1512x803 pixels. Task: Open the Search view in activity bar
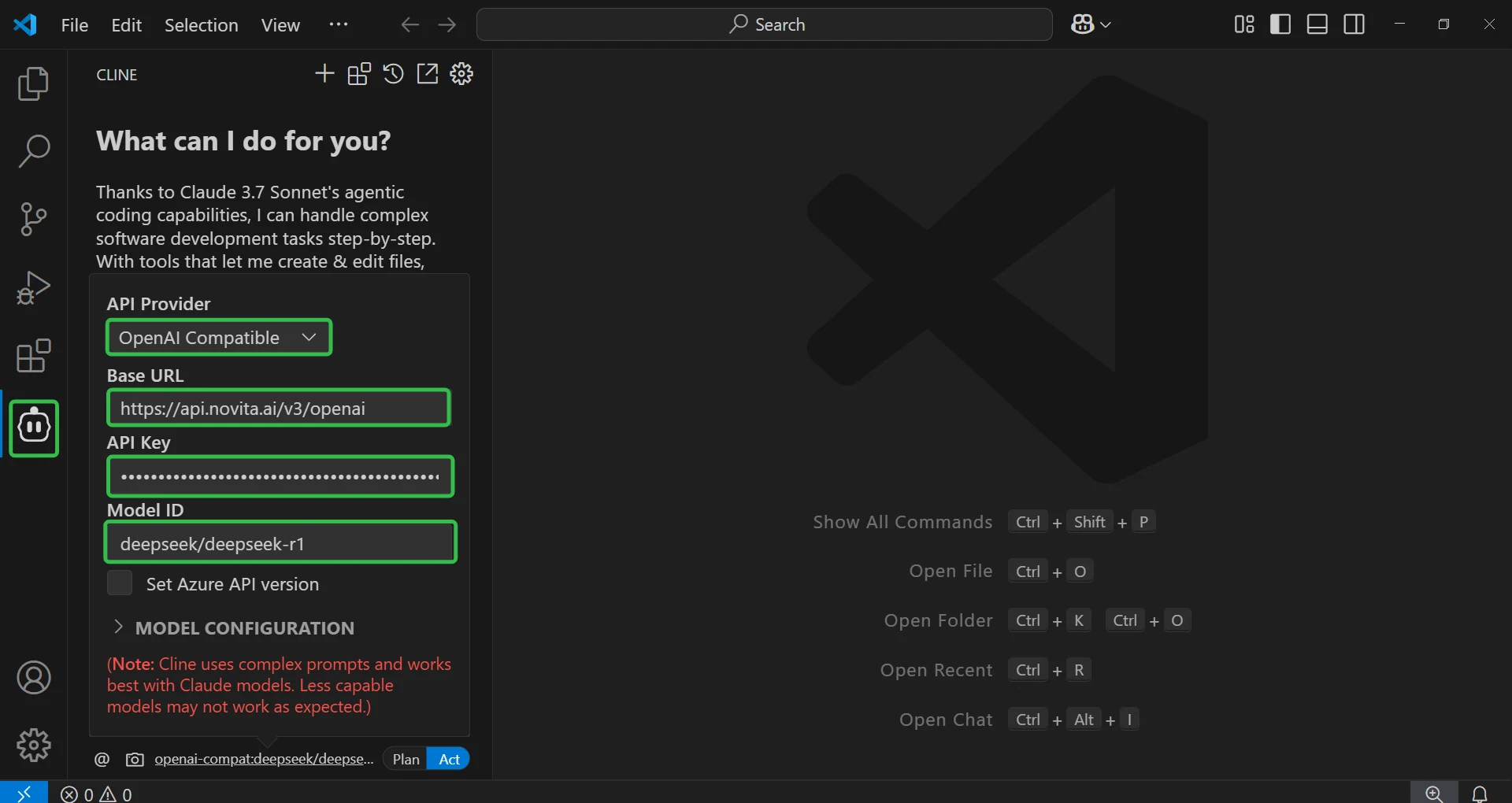tap(33, 151)
